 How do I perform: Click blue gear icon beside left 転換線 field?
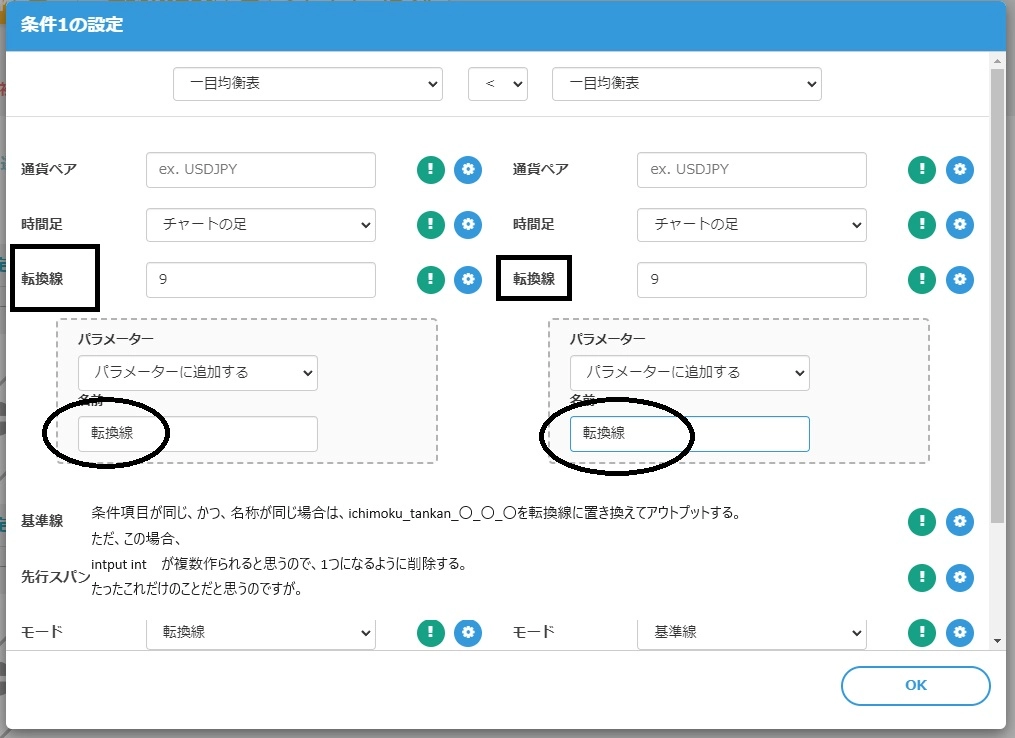coord(468,280)
